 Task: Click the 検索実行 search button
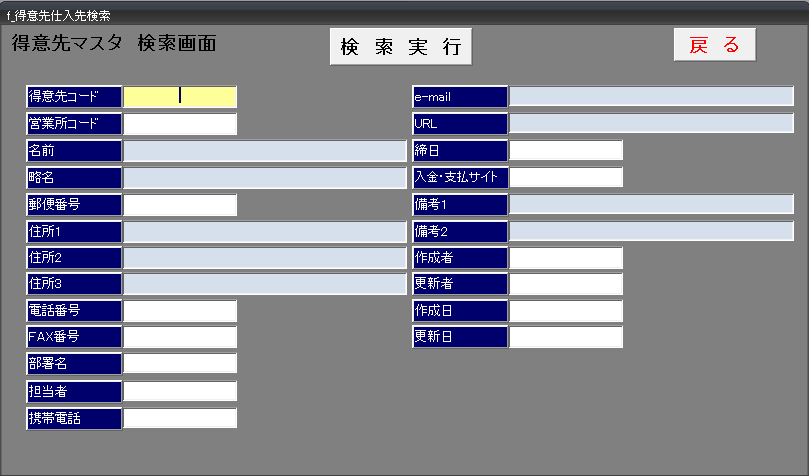400,46
